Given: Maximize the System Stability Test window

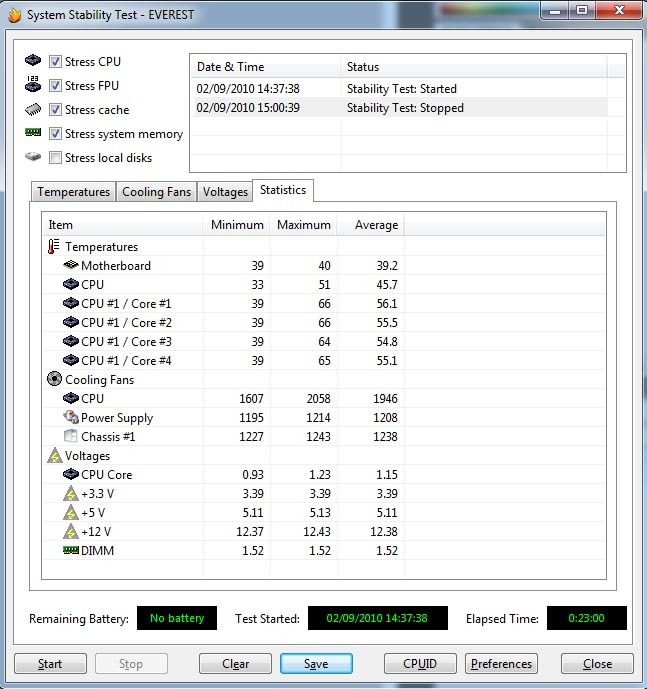Looking at the screenshot, I should (582, 10).
